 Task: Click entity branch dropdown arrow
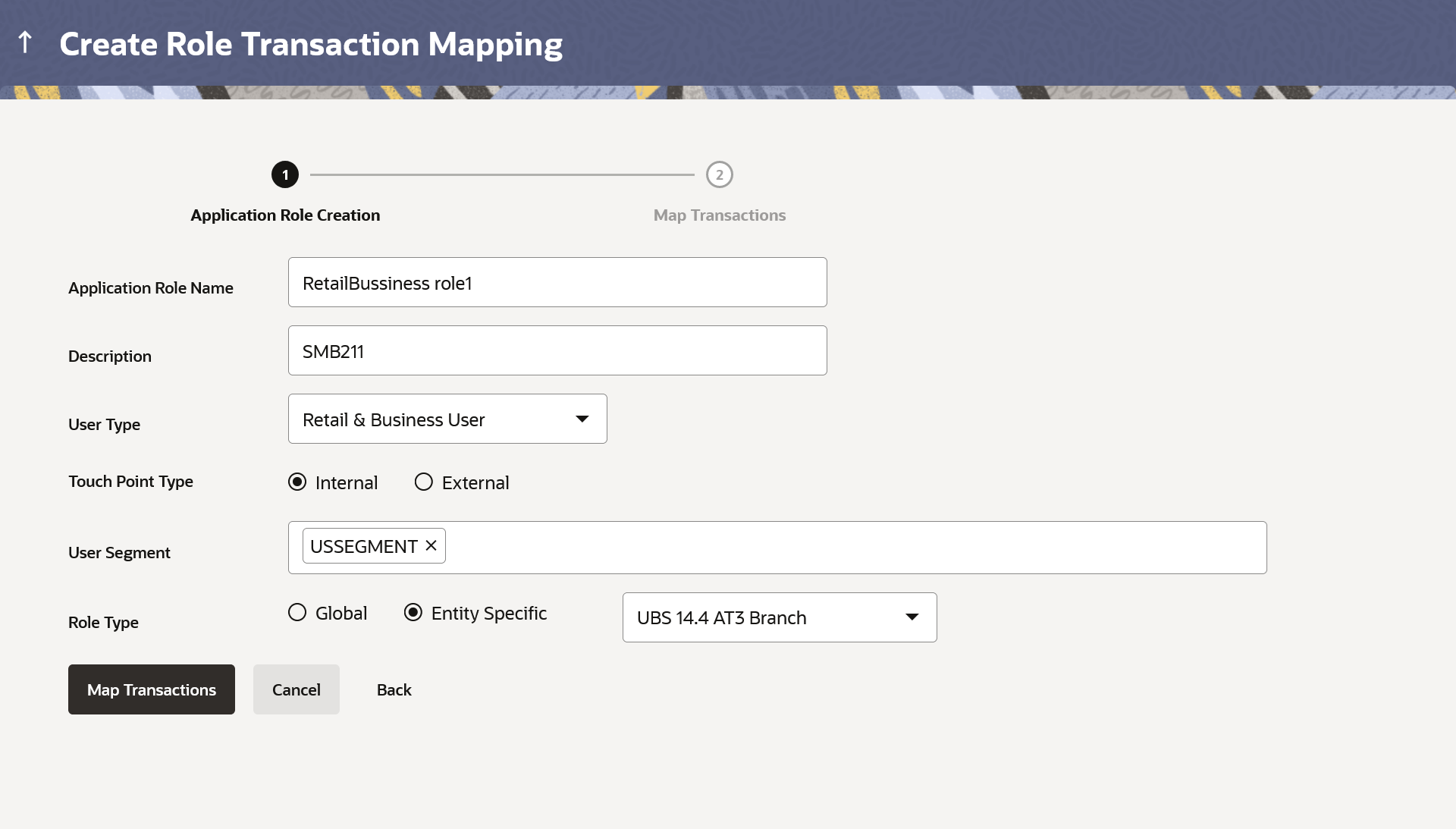pyautogui.click(x=912, y=617)
